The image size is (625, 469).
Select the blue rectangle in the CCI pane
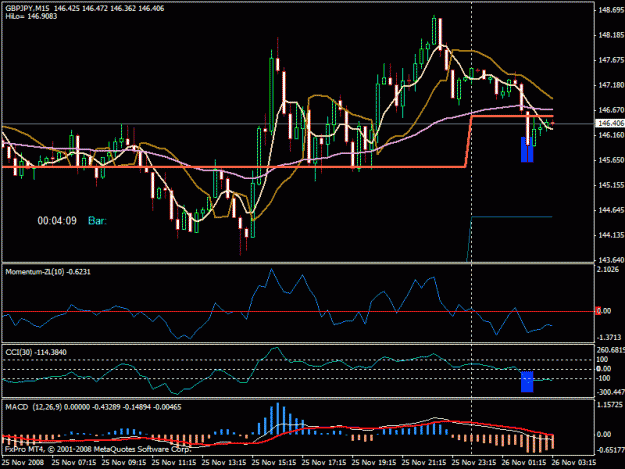pyautogui.click(x=527, y=382)
